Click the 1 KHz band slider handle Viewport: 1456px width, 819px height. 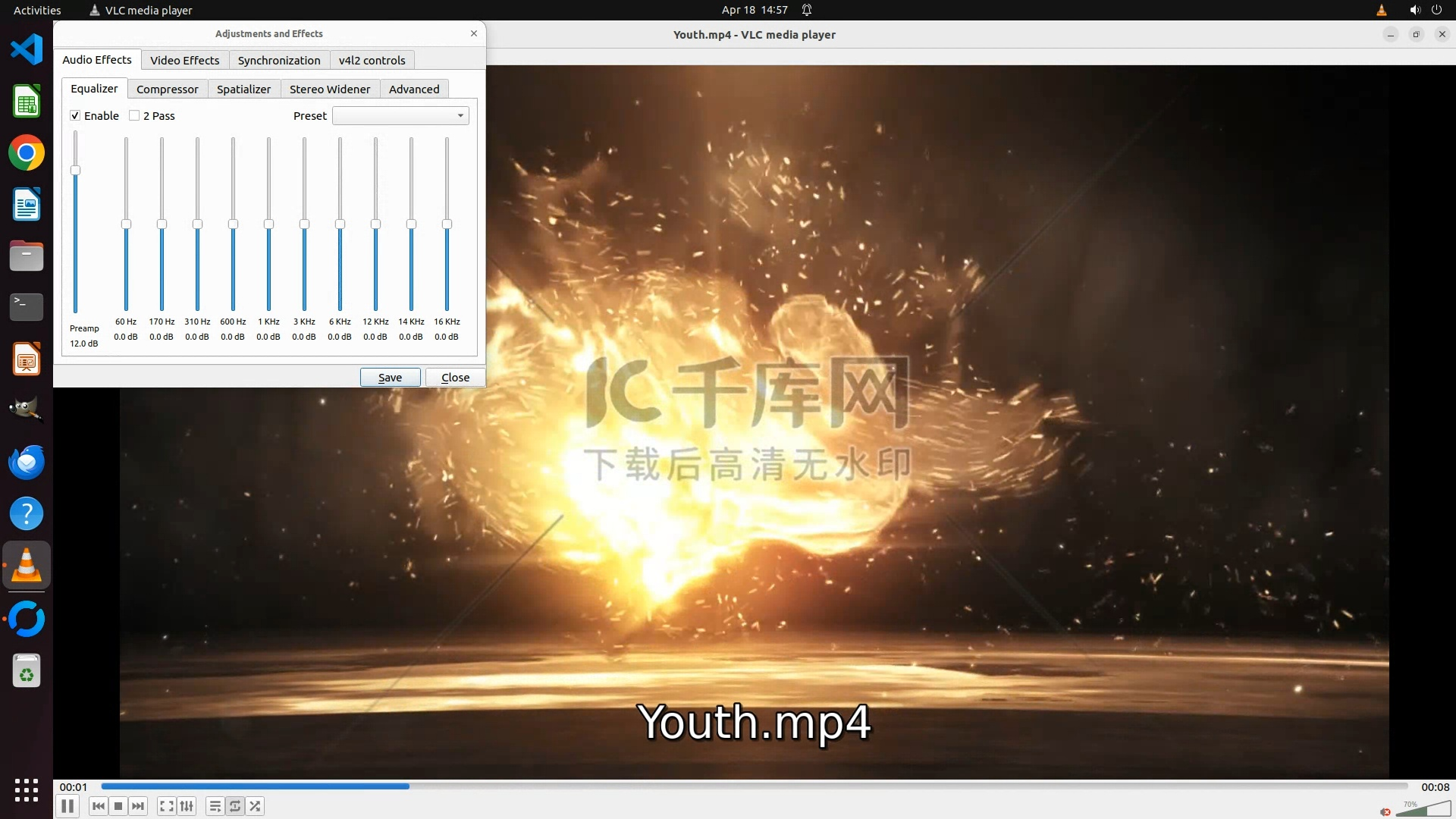pos(268,224)
